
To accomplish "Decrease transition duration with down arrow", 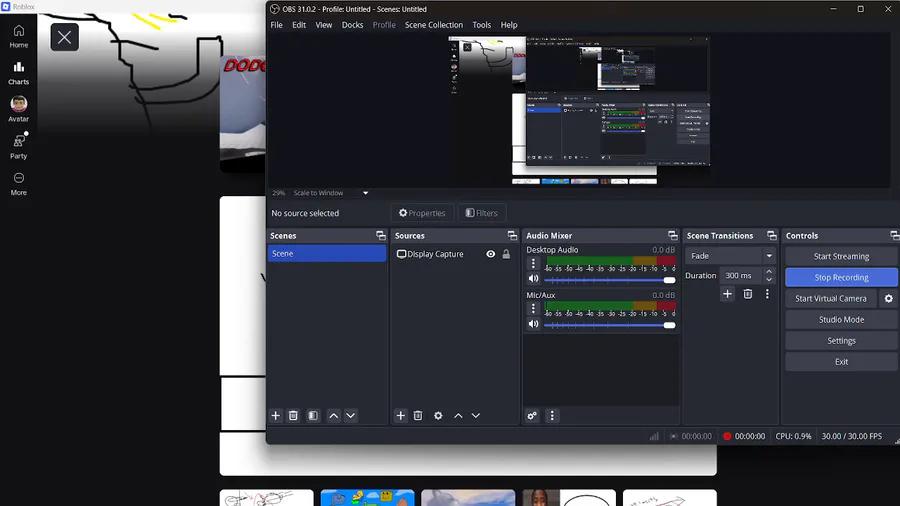I will point(769,279).
